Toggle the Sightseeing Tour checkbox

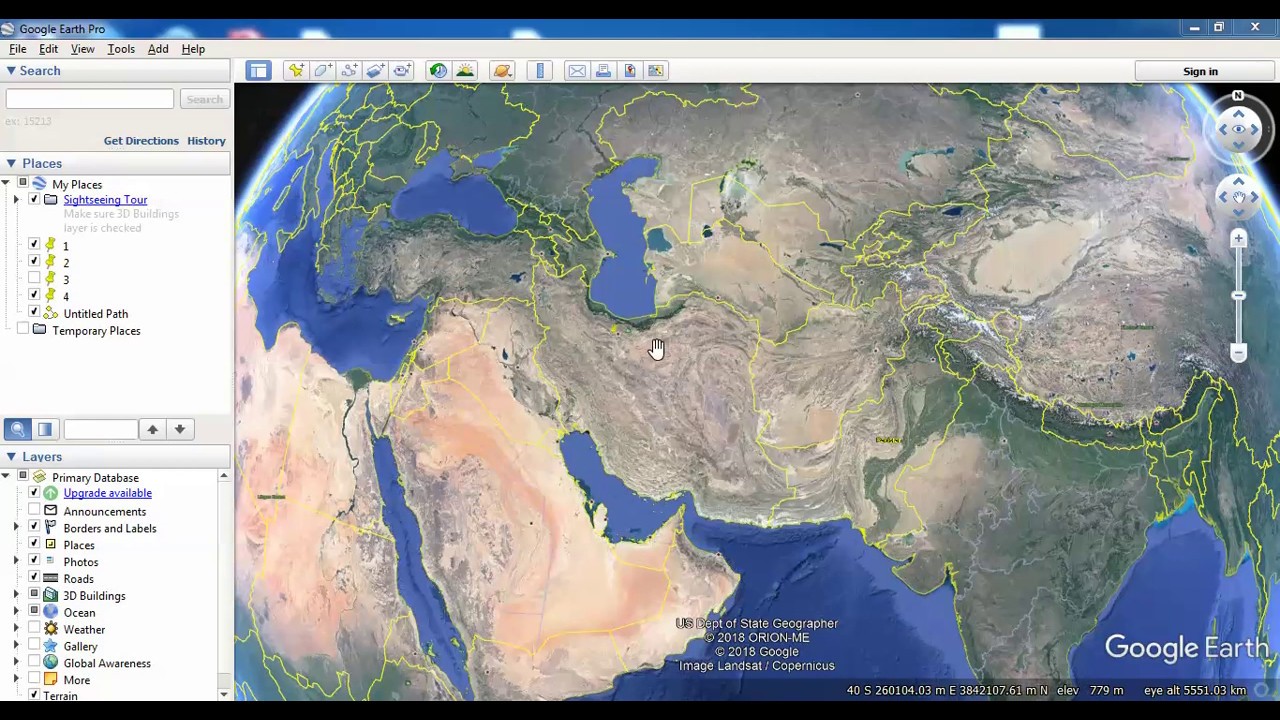[34, 199]
